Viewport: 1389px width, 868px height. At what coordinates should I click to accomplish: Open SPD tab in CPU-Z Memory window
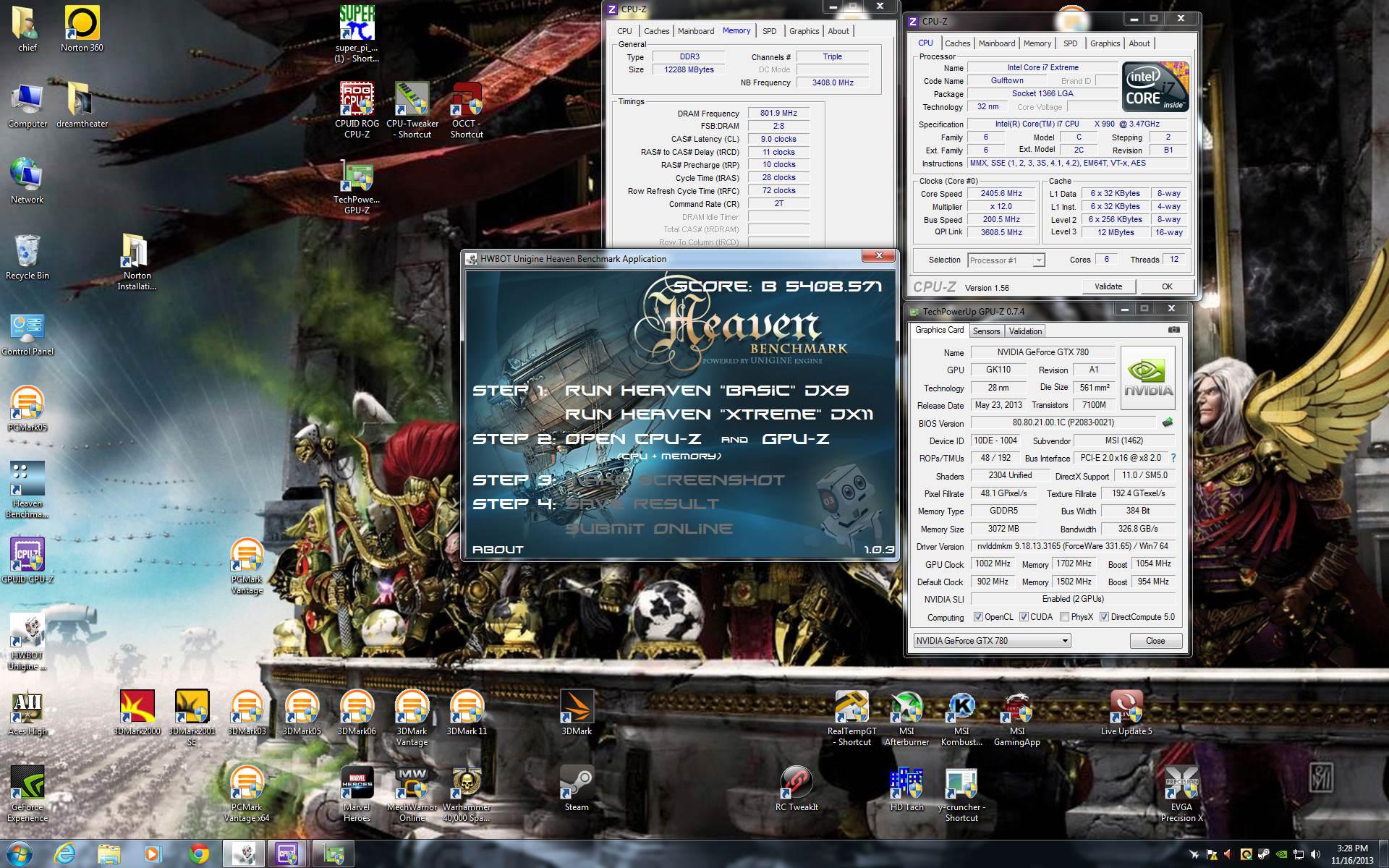coord(769,31)
